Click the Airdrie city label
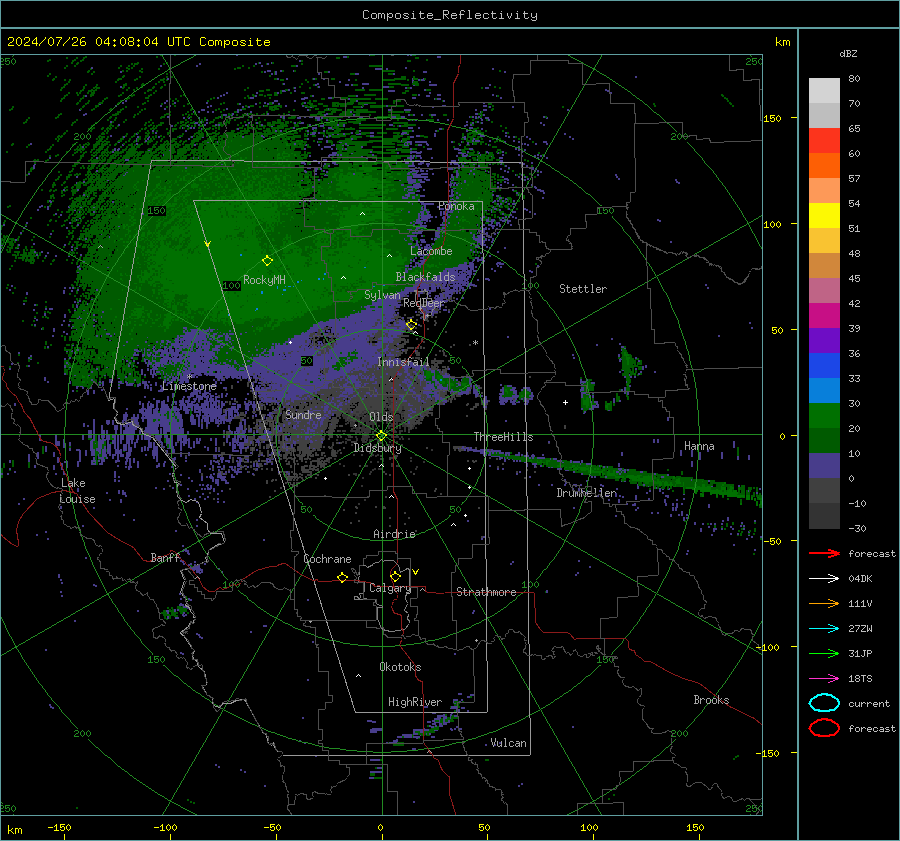Image resolution: width=900 pixels, height=841 pixels. pos(394,534)
